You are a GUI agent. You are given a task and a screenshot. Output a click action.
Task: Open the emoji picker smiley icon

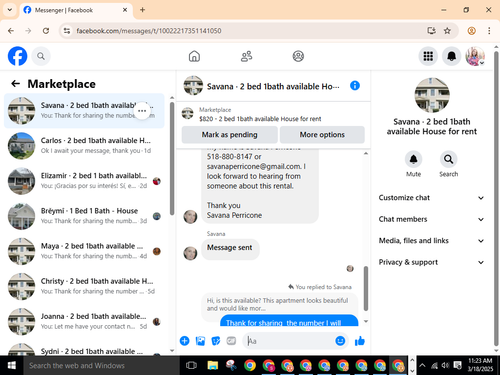(x=340, y=341)
